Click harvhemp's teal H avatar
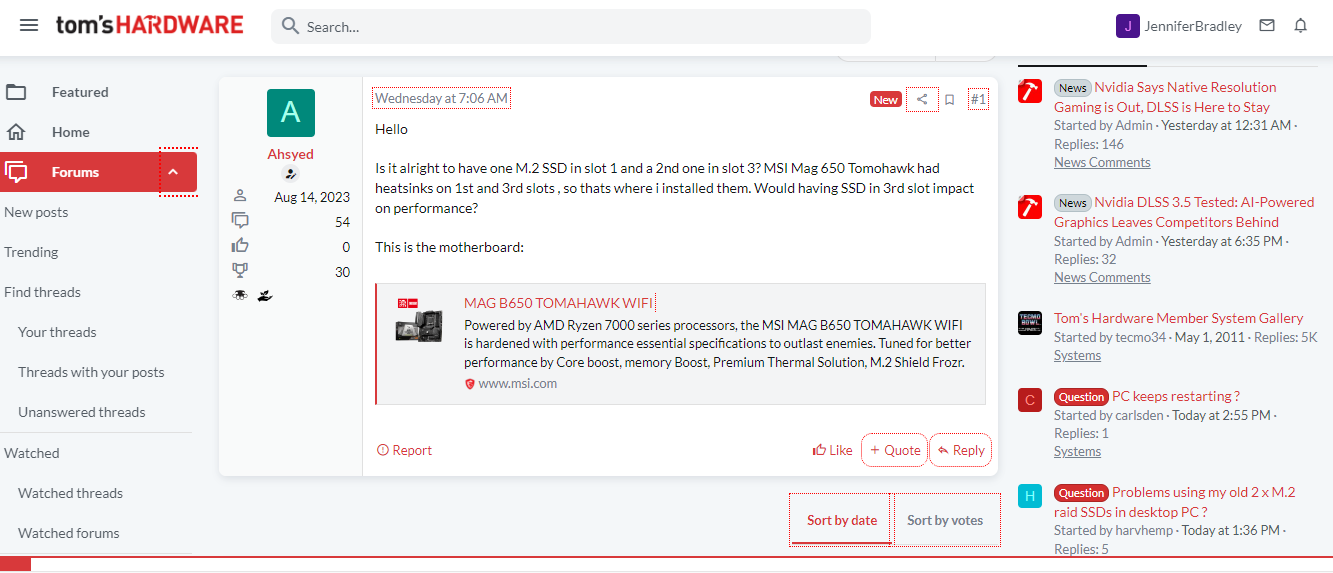Viewport: 1333px width, 573px height. point(1030,496)
